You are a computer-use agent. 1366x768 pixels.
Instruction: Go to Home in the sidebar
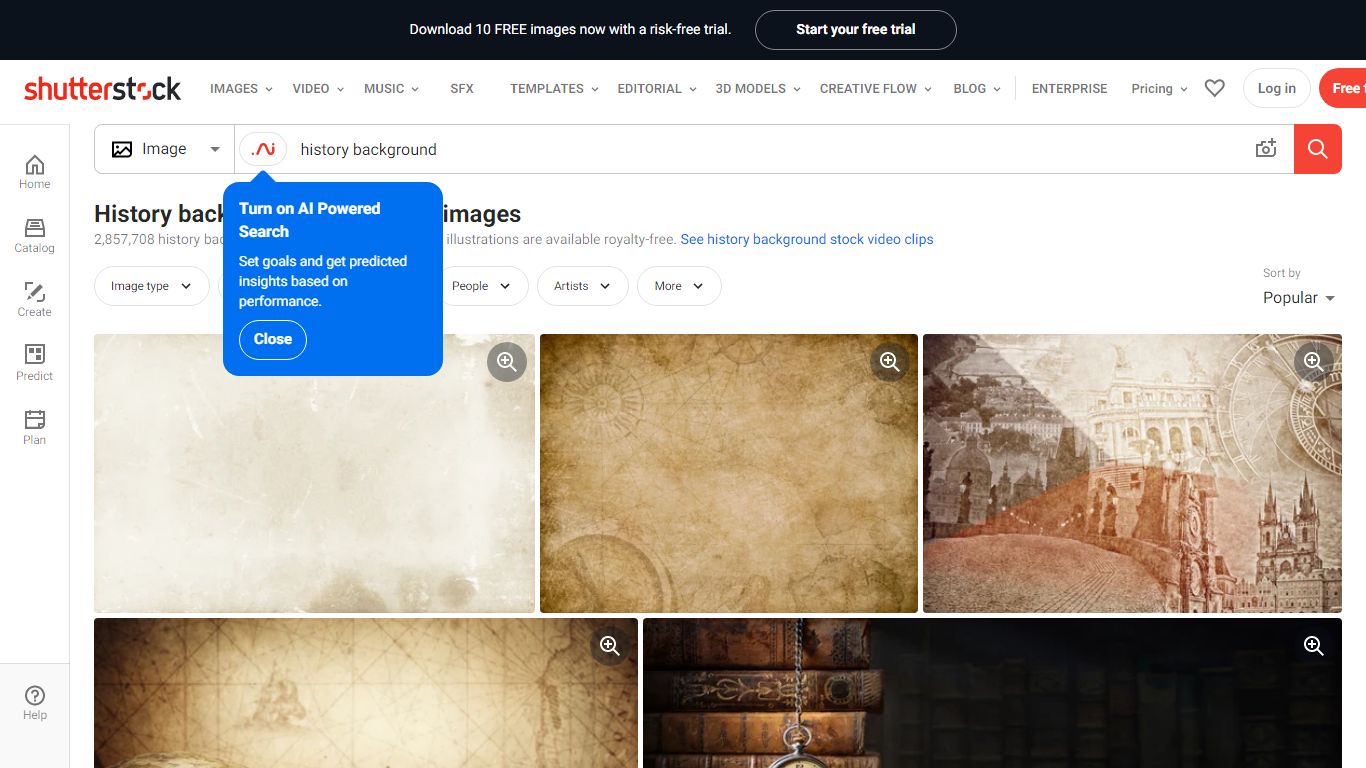click(x=35, y=172)
